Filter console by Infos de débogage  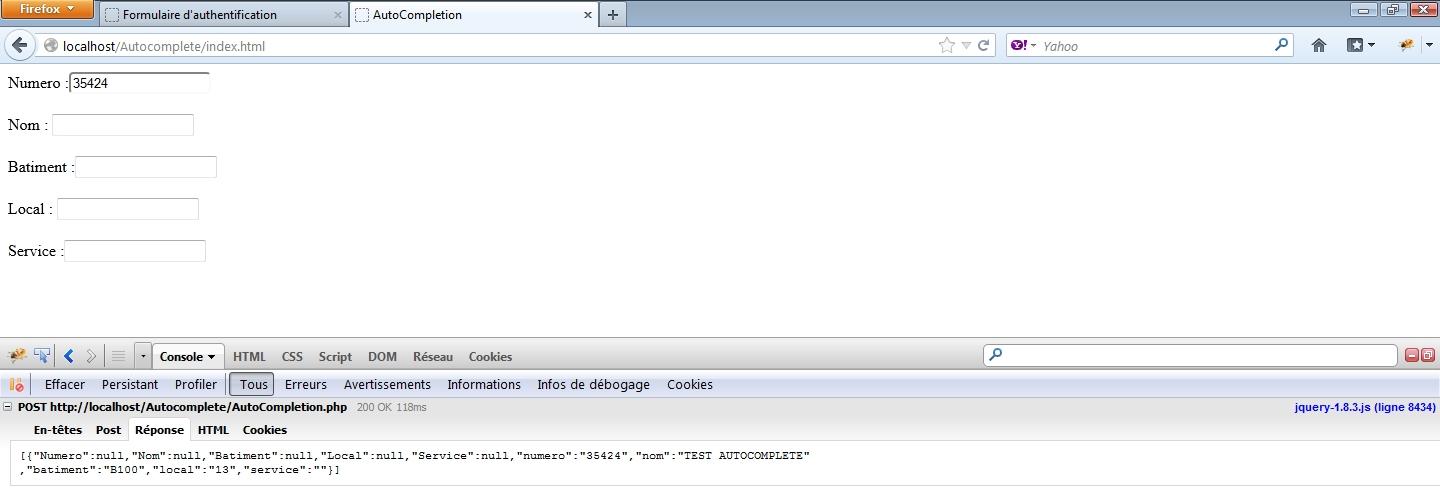593,385
